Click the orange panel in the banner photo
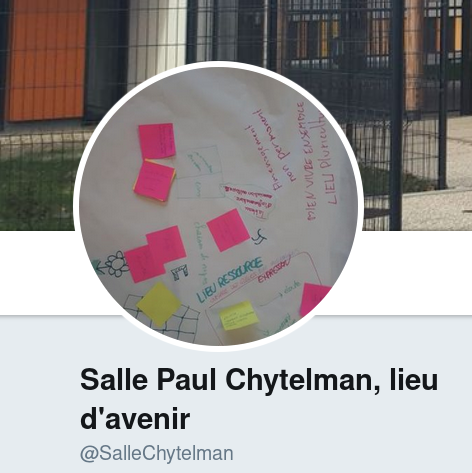 pos(46,60)
